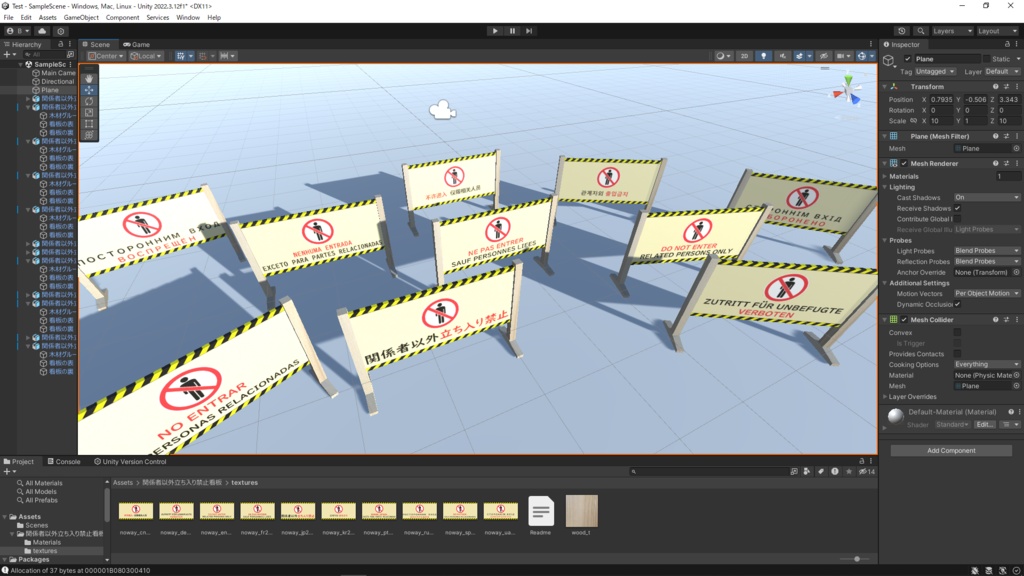This screenshot has height=576, width=1024.
Task: Open the Cast Shadows dropdown
Action: pos(986,197)
